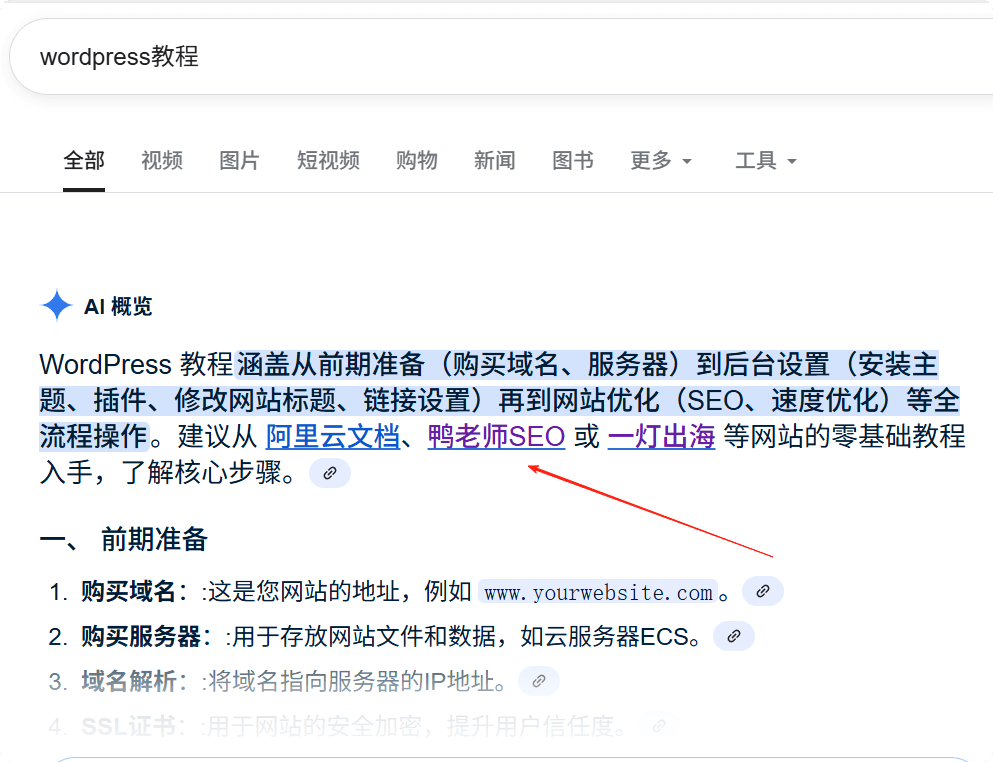This screenshot has width=993, height=762.
Task: Open source link icon beside 购买域名 line
Action: click(762, 591)
